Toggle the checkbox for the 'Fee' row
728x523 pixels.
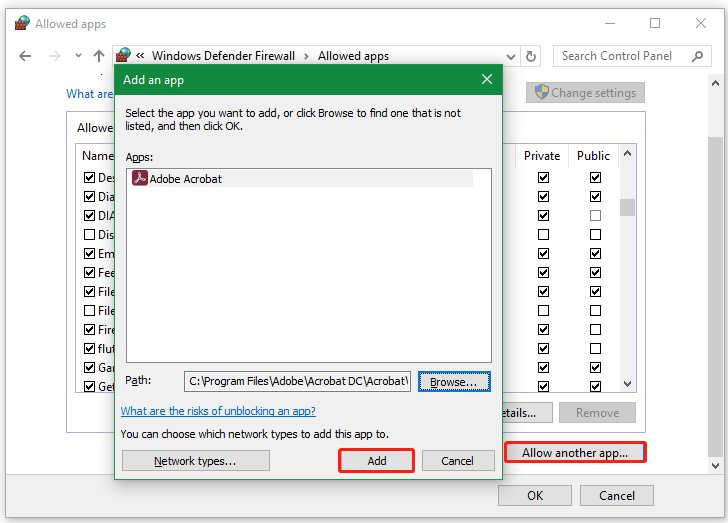tap(90, 273)
